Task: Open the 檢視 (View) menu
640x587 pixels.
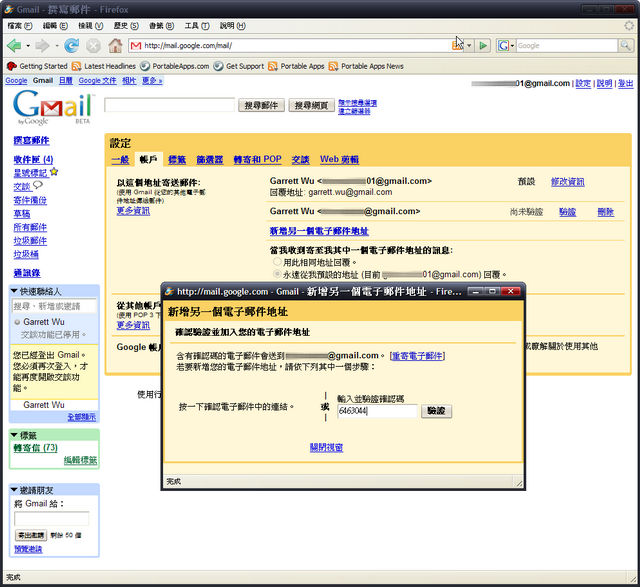Action: [x=91, y=26]
